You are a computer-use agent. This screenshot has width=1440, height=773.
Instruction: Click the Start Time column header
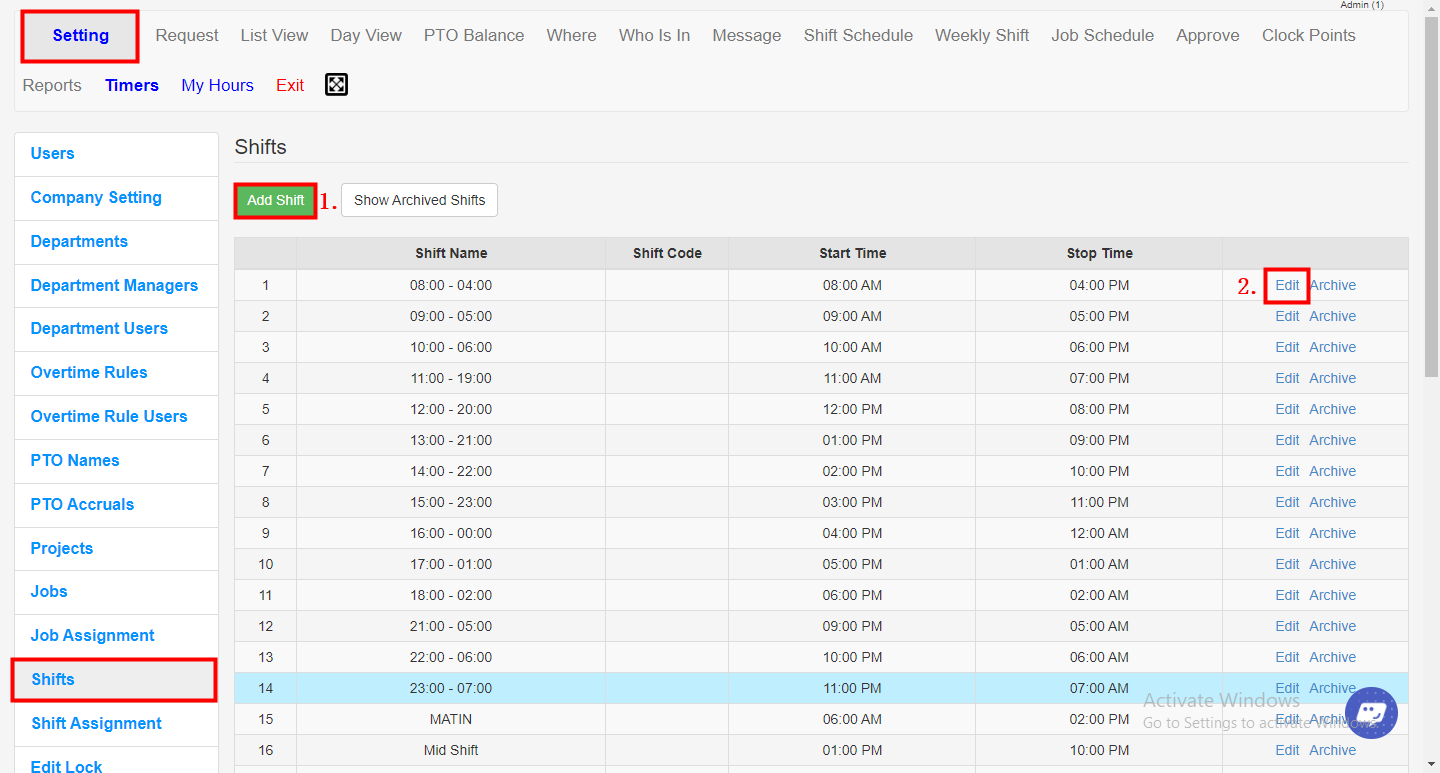[x=852, y=253]
